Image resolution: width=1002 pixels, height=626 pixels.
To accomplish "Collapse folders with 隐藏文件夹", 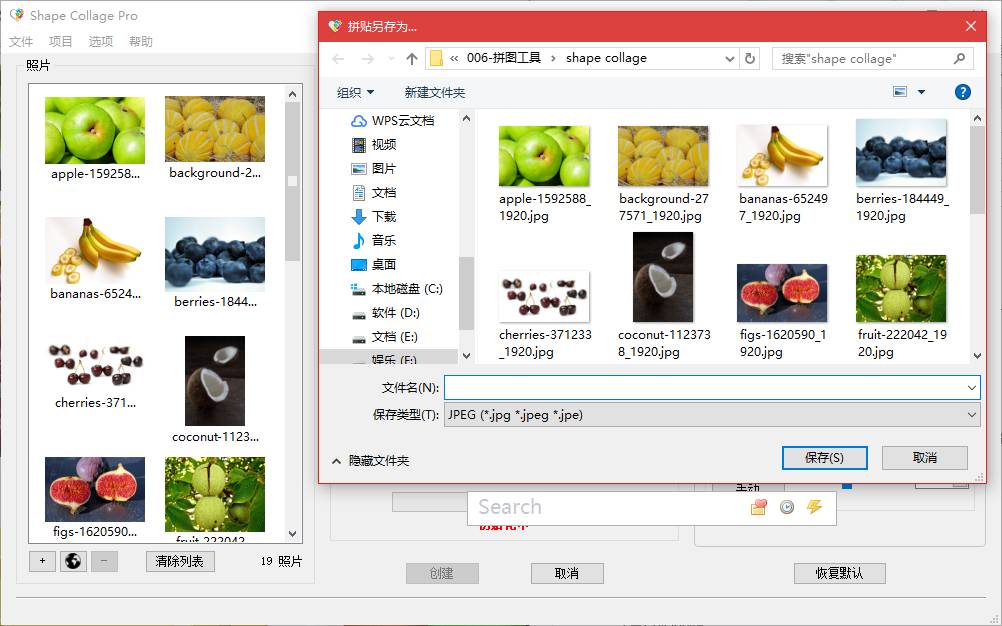I will tap(371, 461).
